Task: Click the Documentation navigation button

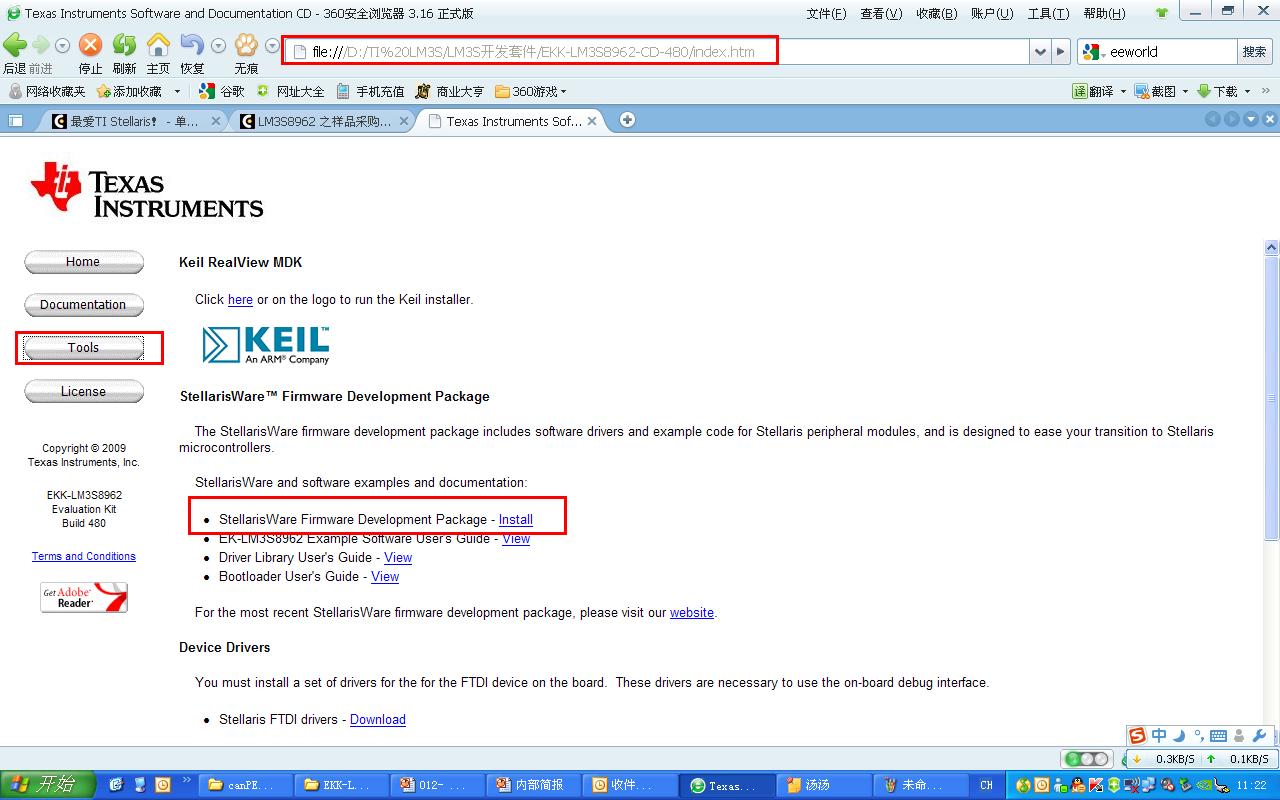Action: 83,305
